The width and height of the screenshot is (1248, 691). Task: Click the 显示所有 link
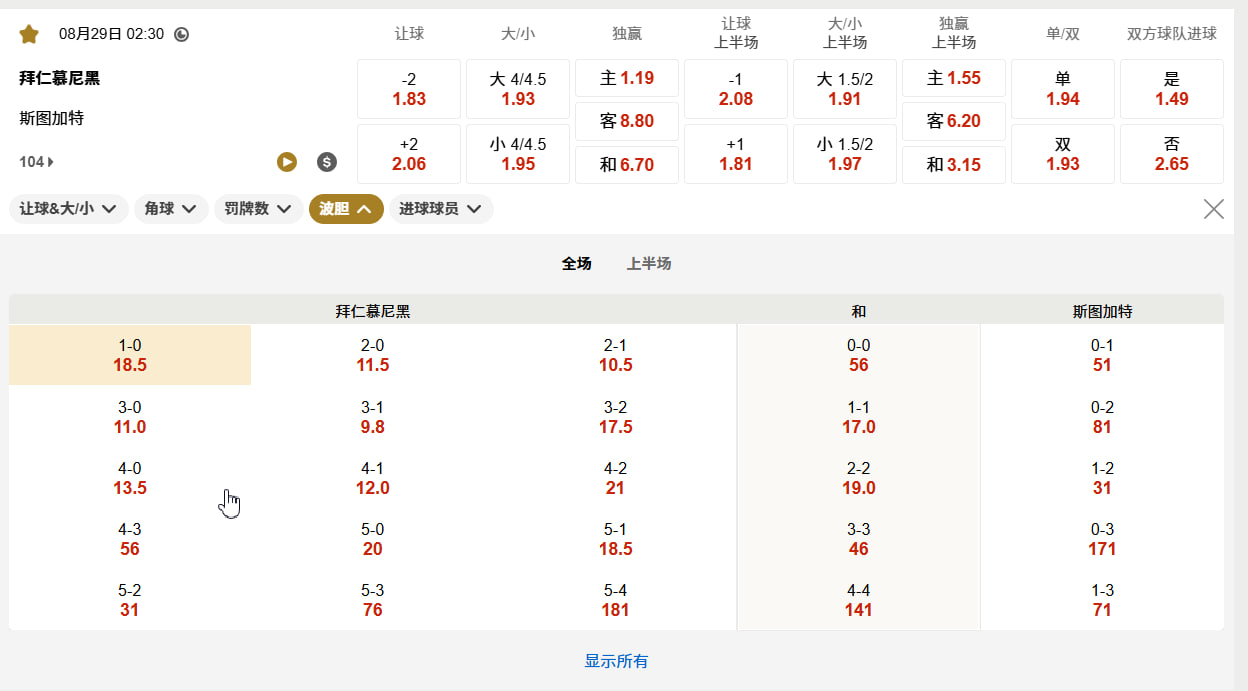pos(616,662)
